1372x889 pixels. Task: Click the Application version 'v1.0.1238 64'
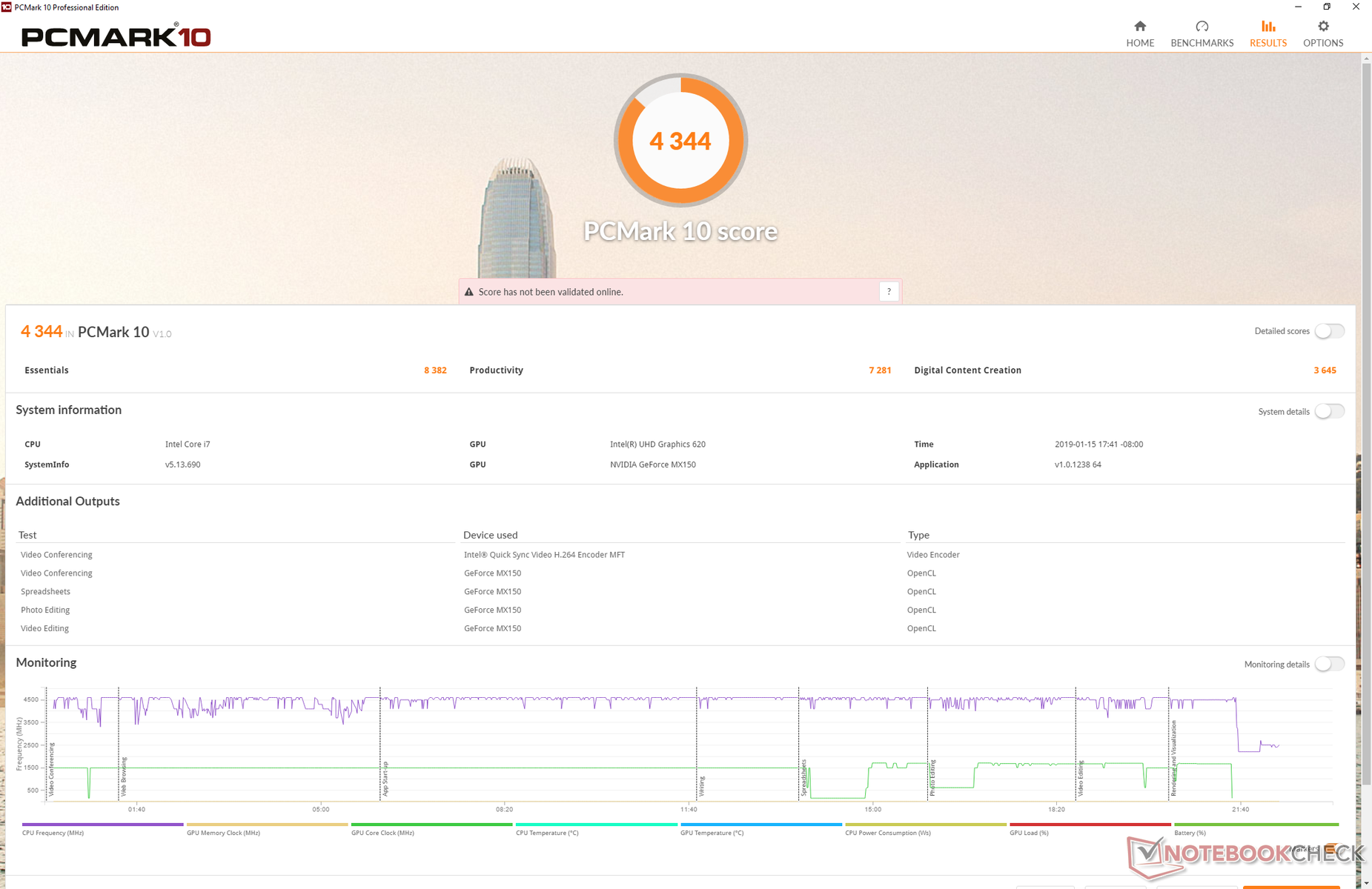click(x=1078, y=465)
